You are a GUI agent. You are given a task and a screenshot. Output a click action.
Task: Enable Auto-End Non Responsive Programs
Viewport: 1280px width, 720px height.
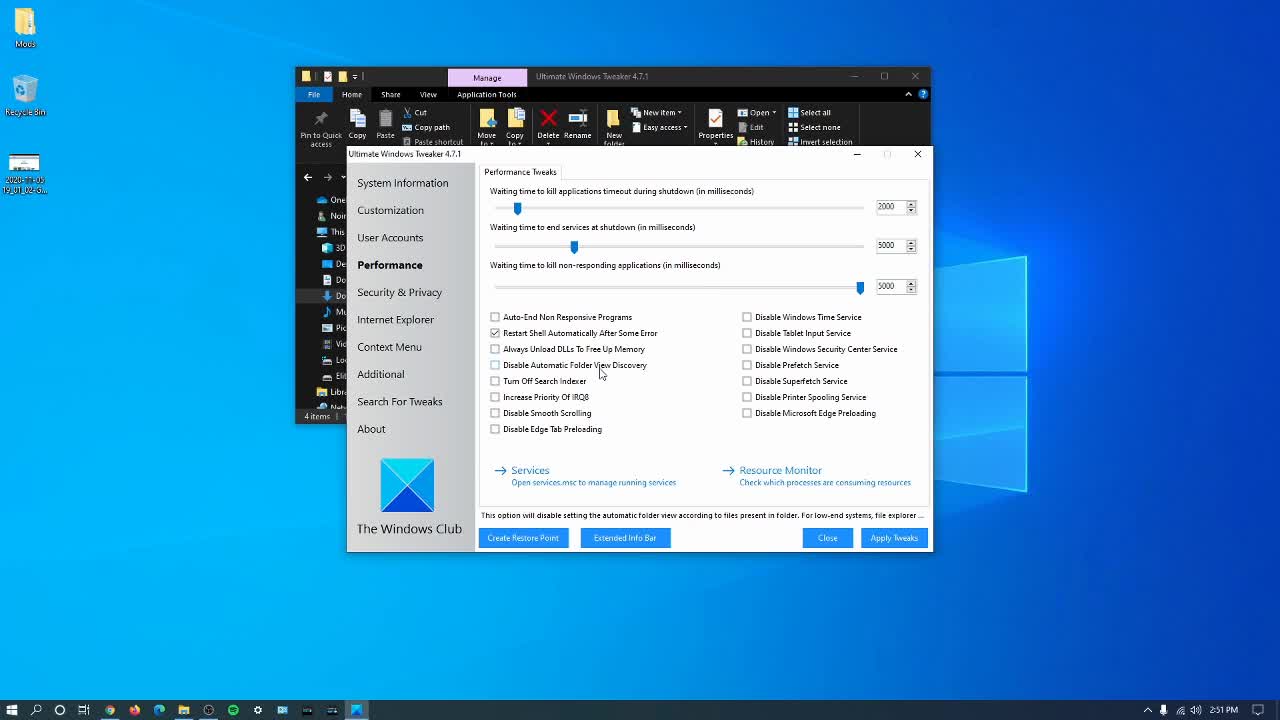[x=495, y=317]
